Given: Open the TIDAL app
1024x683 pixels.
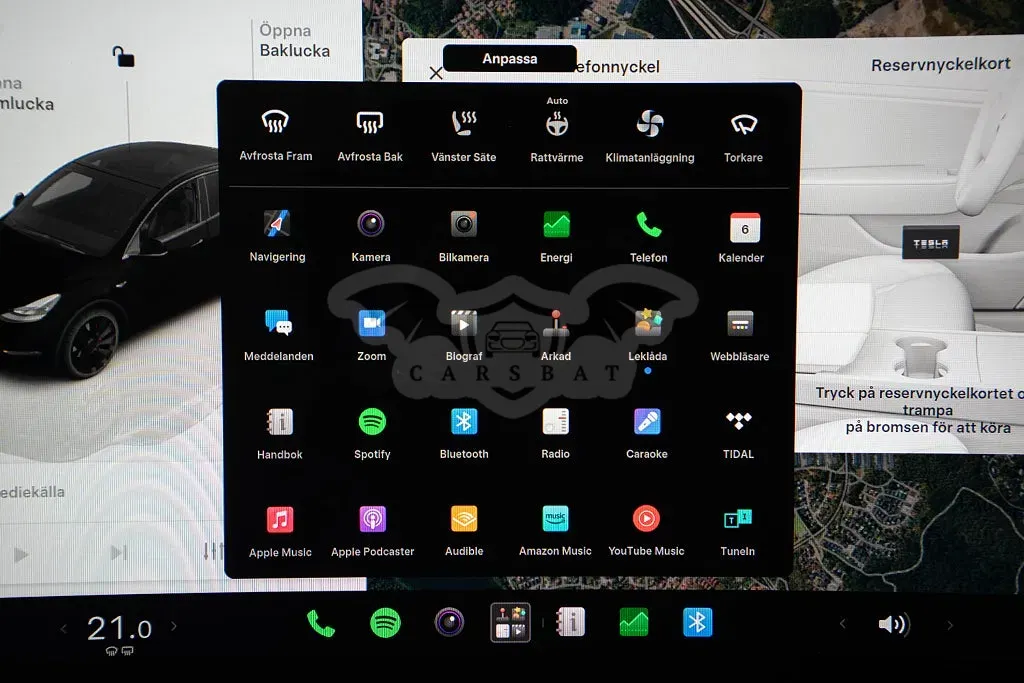Looking at the screenshot, I should (x=739, y=433).
